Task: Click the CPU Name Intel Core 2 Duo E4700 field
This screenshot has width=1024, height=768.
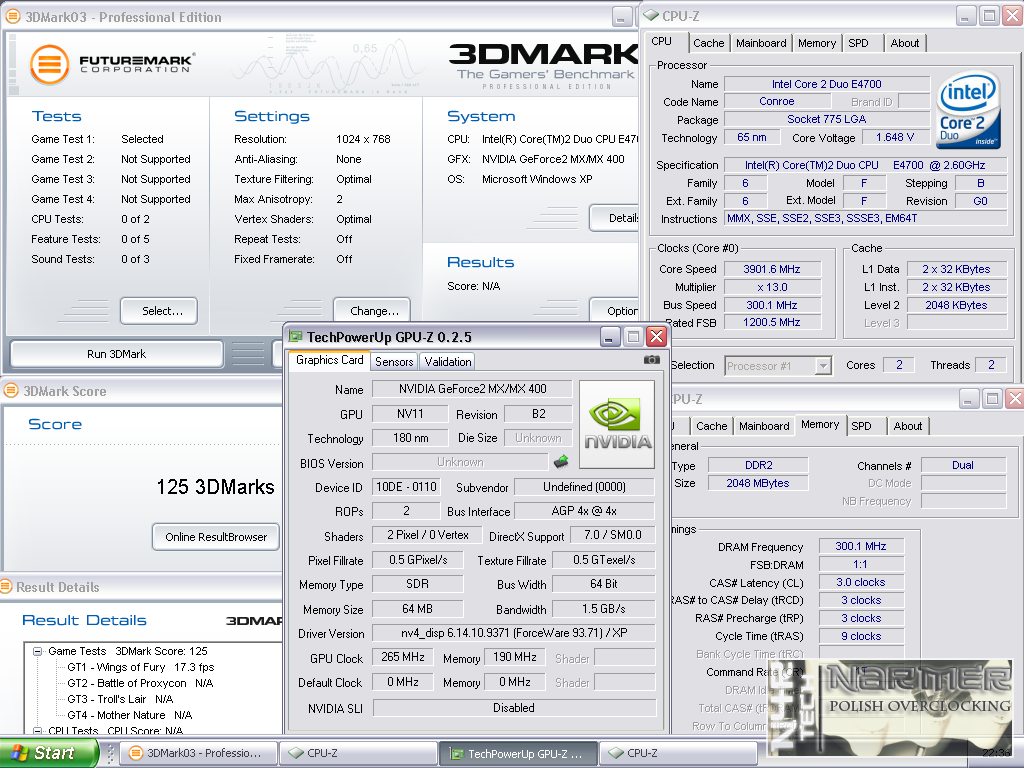Action: (827, 84)
